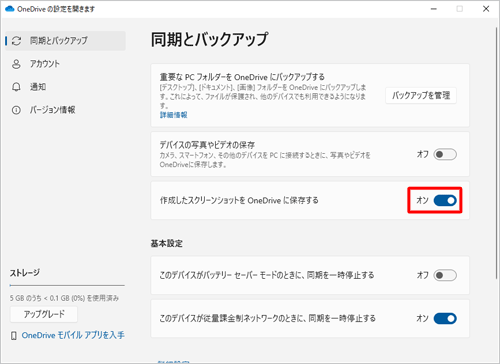
Task: Open the 同期とバックアップ section
Action: 66,41
